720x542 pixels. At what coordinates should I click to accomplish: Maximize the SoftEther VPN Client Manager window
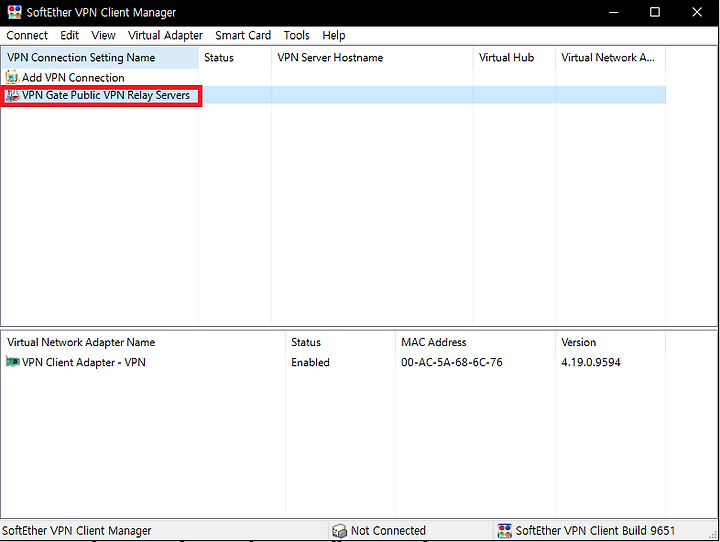(x=655, y=12)
